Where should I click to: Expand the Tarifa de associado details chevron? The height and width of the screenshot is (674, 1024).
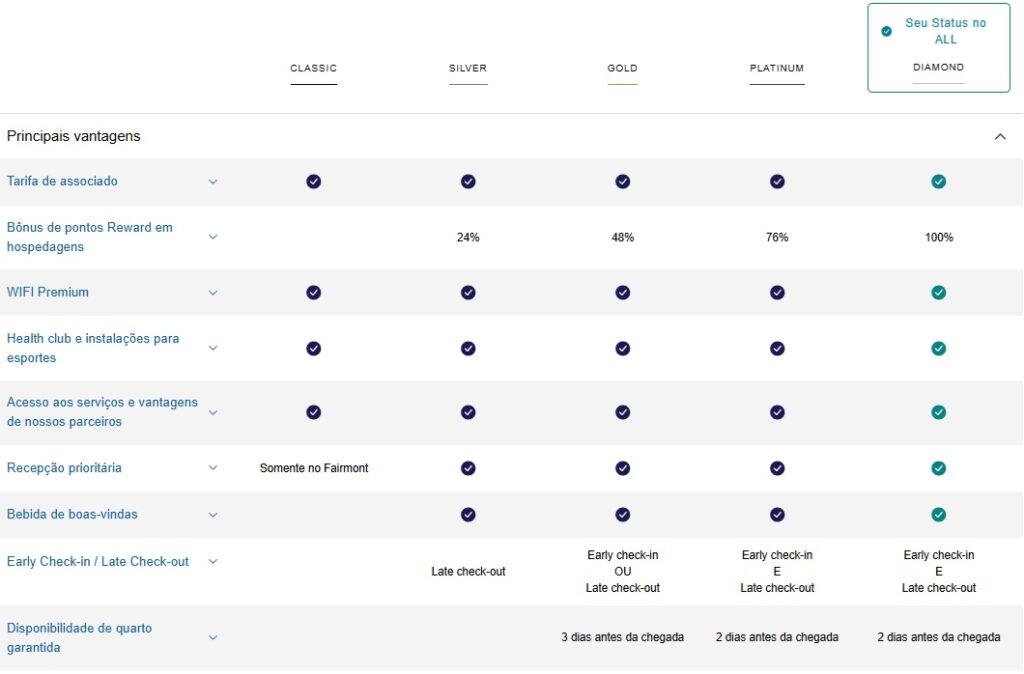point(212,182)
